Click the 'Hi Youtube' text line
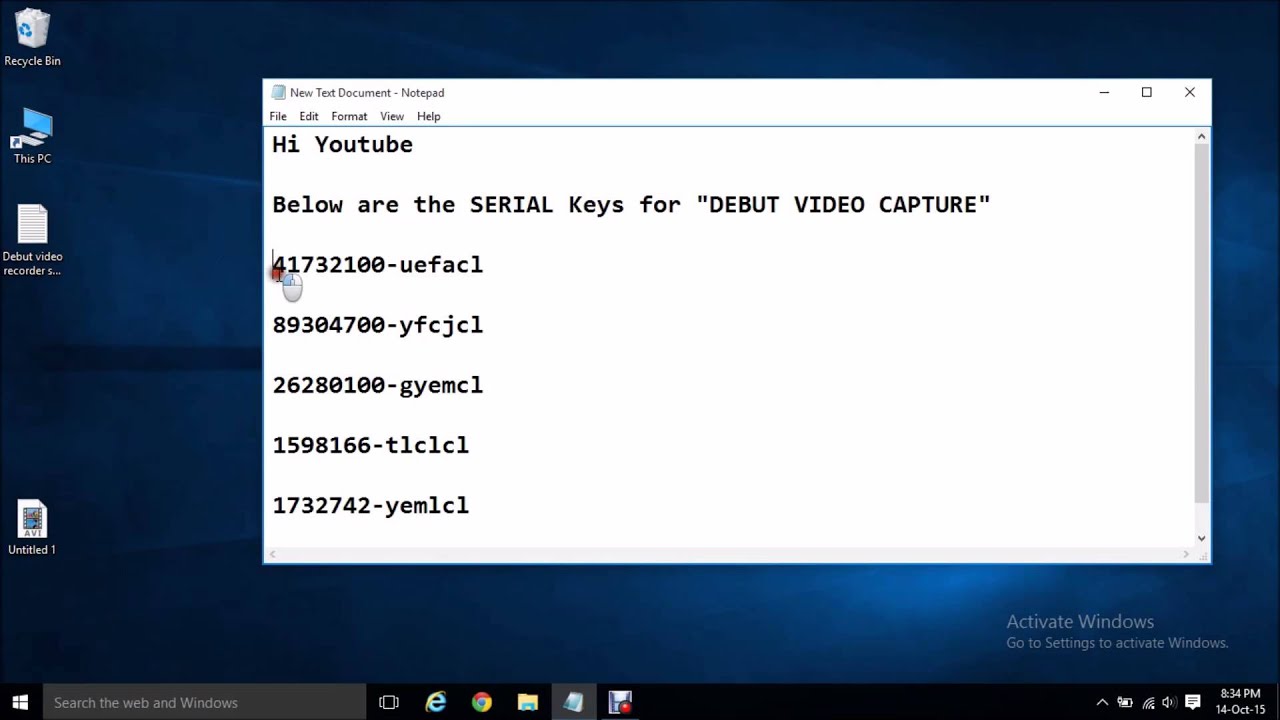 pyautogui.click(x=342, y=144)
